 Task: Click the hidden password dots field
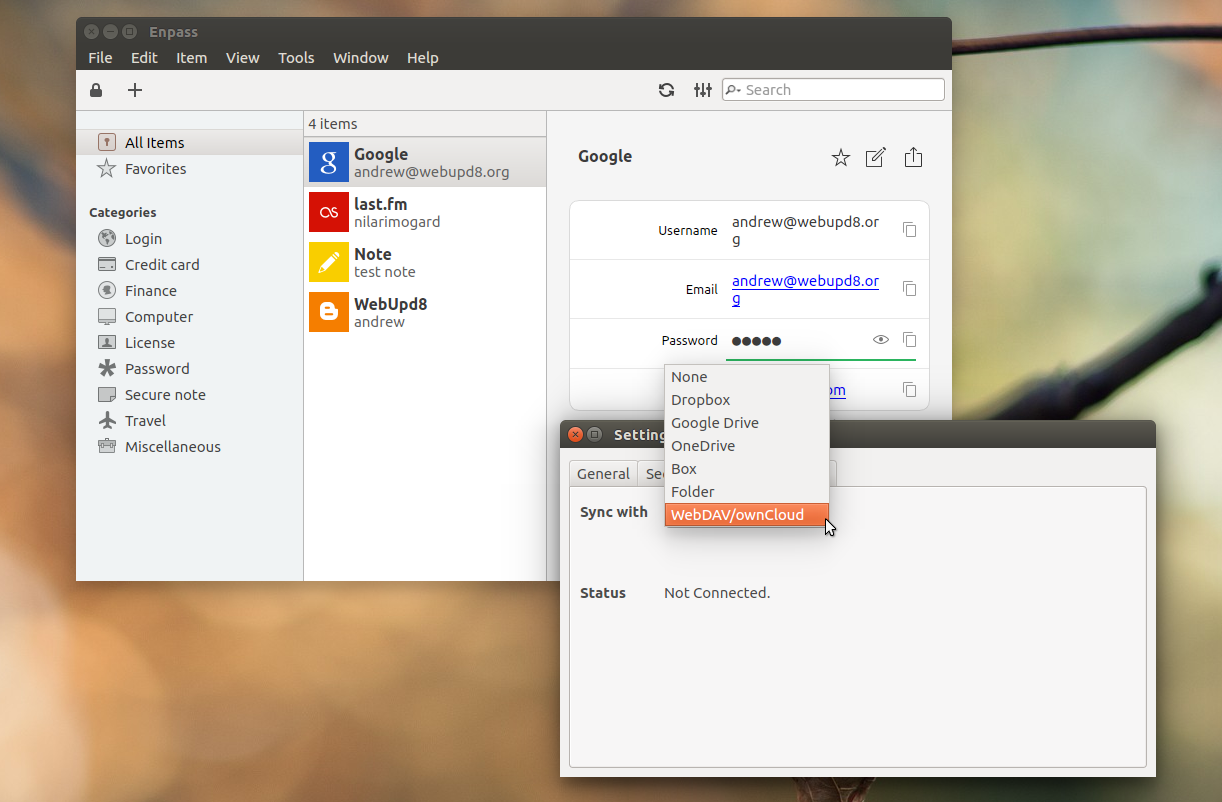[x=757, y=341]
